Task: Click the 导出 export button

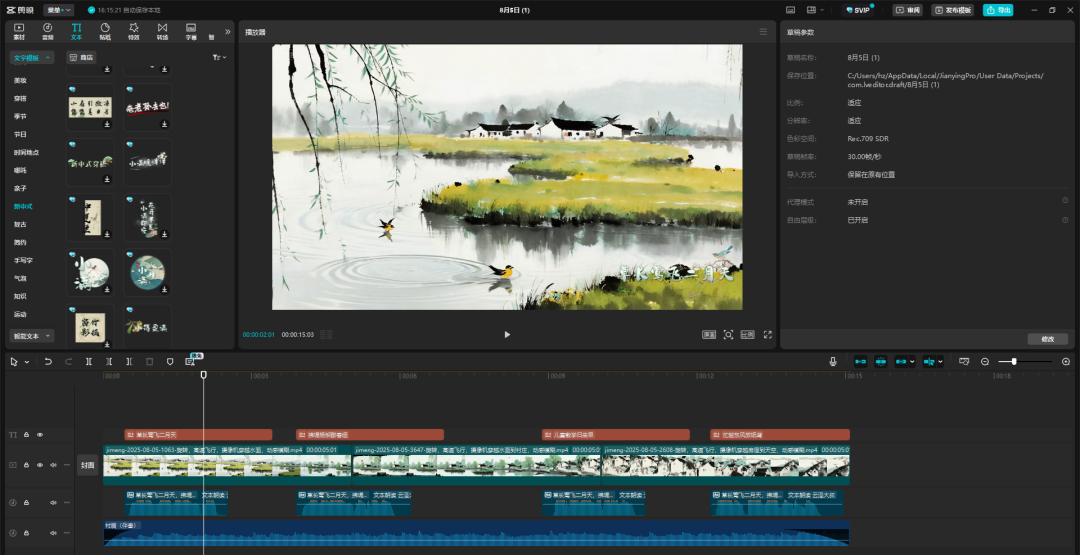Action: 997,10
